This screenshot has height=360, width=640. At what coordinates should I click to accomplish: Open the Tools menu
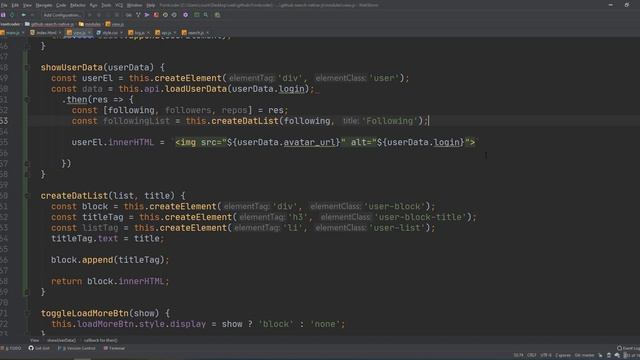tap(106, 5)
